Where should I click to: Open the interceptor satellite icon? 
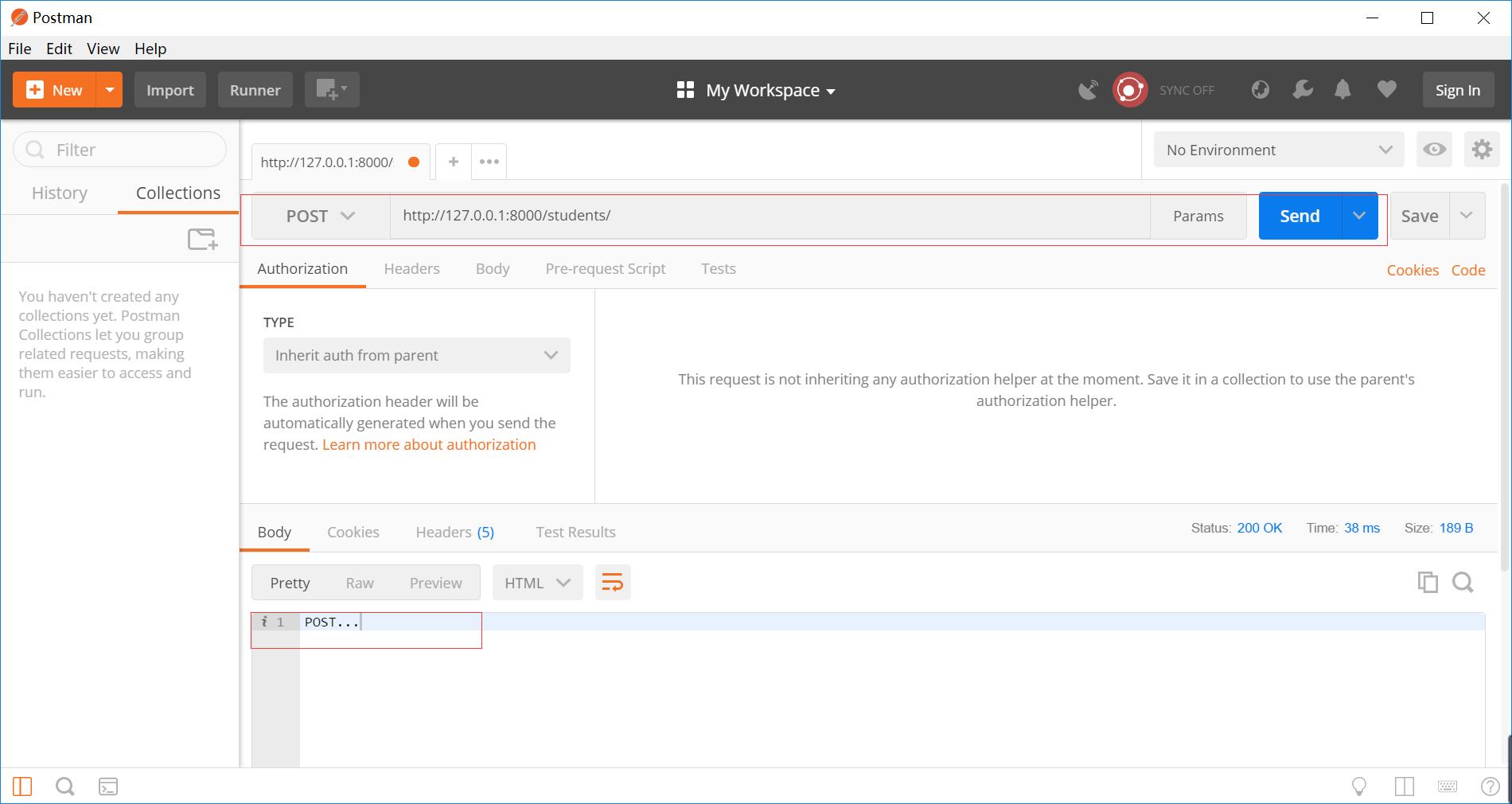click(1088, 90)
